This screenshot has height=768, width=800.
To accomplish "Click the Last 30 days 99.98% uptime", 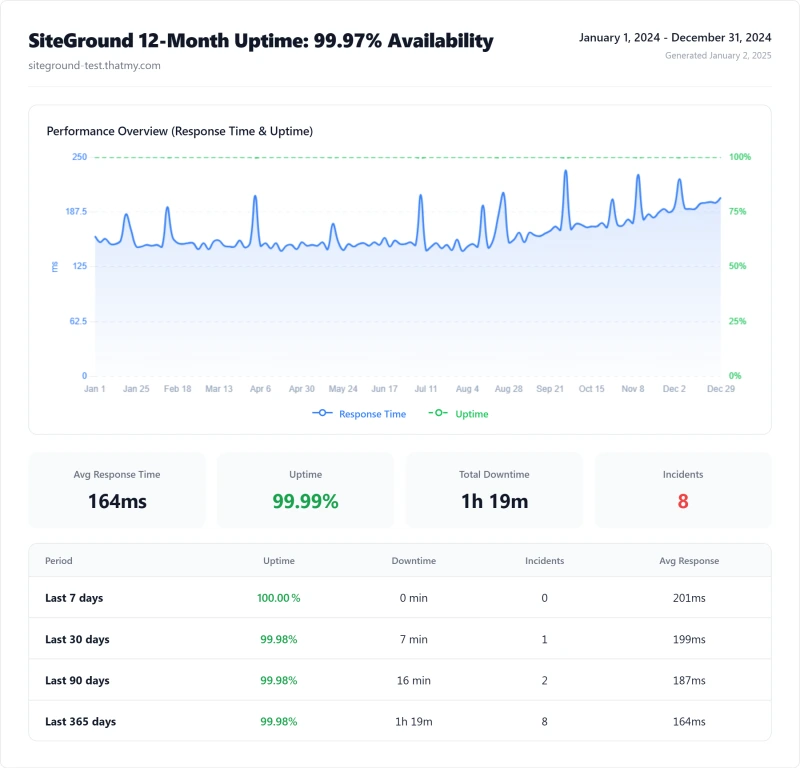I will pyautogui.click(x=279, y=639).
